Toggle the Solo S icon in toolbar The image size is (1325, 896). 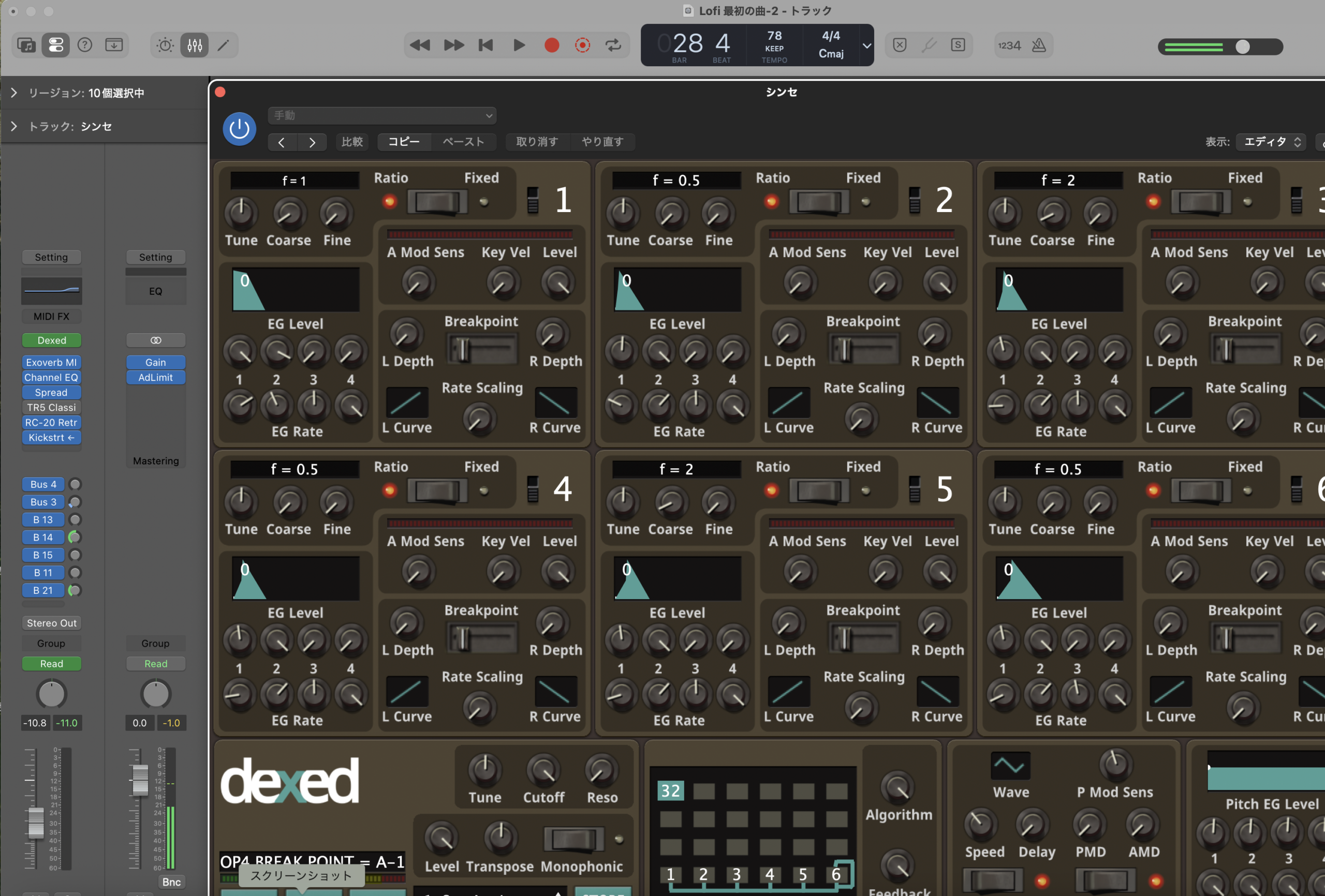(958, 45)
